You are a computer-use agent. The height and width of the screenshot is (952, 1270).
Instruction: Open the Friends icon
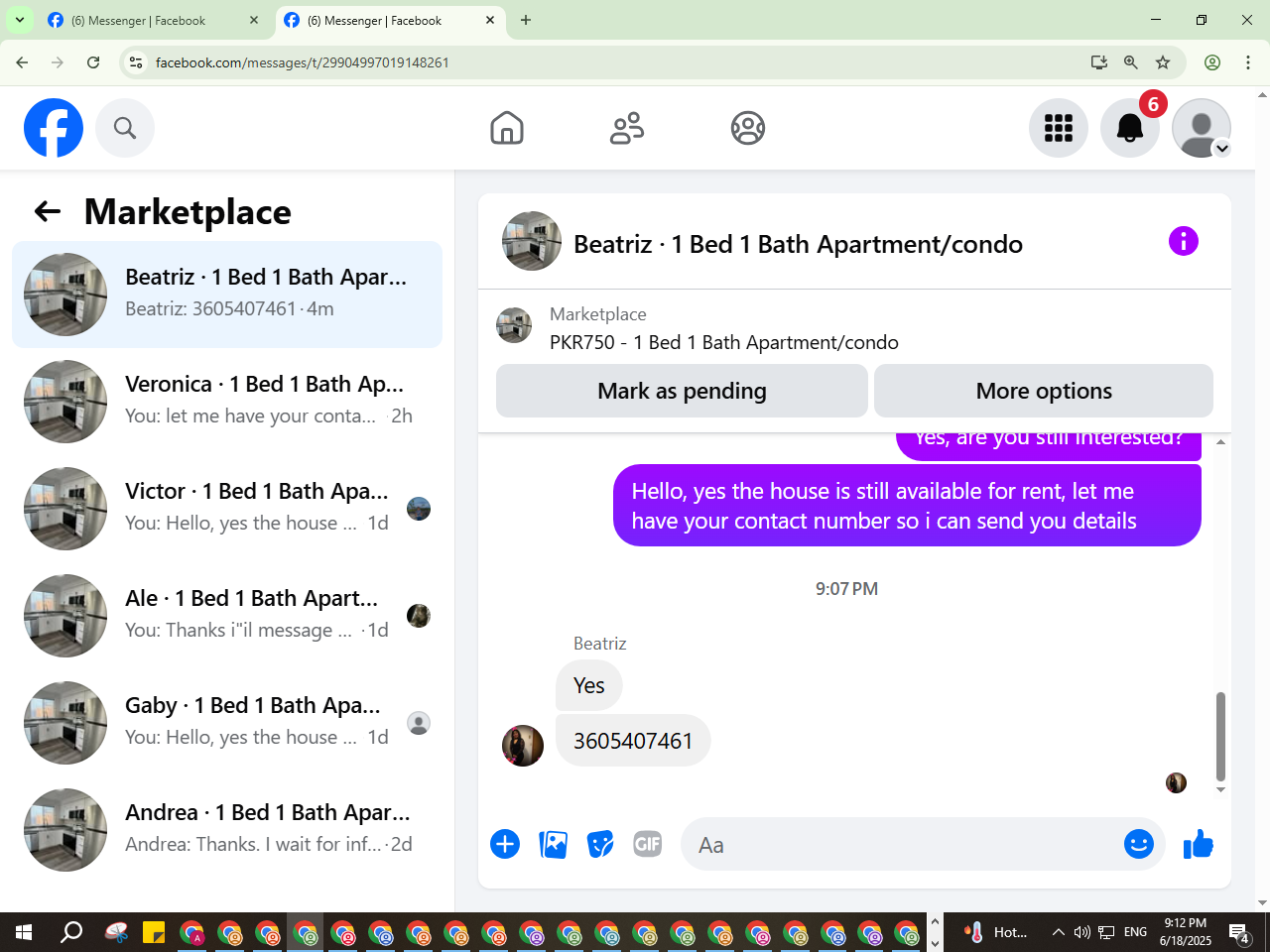627,128
